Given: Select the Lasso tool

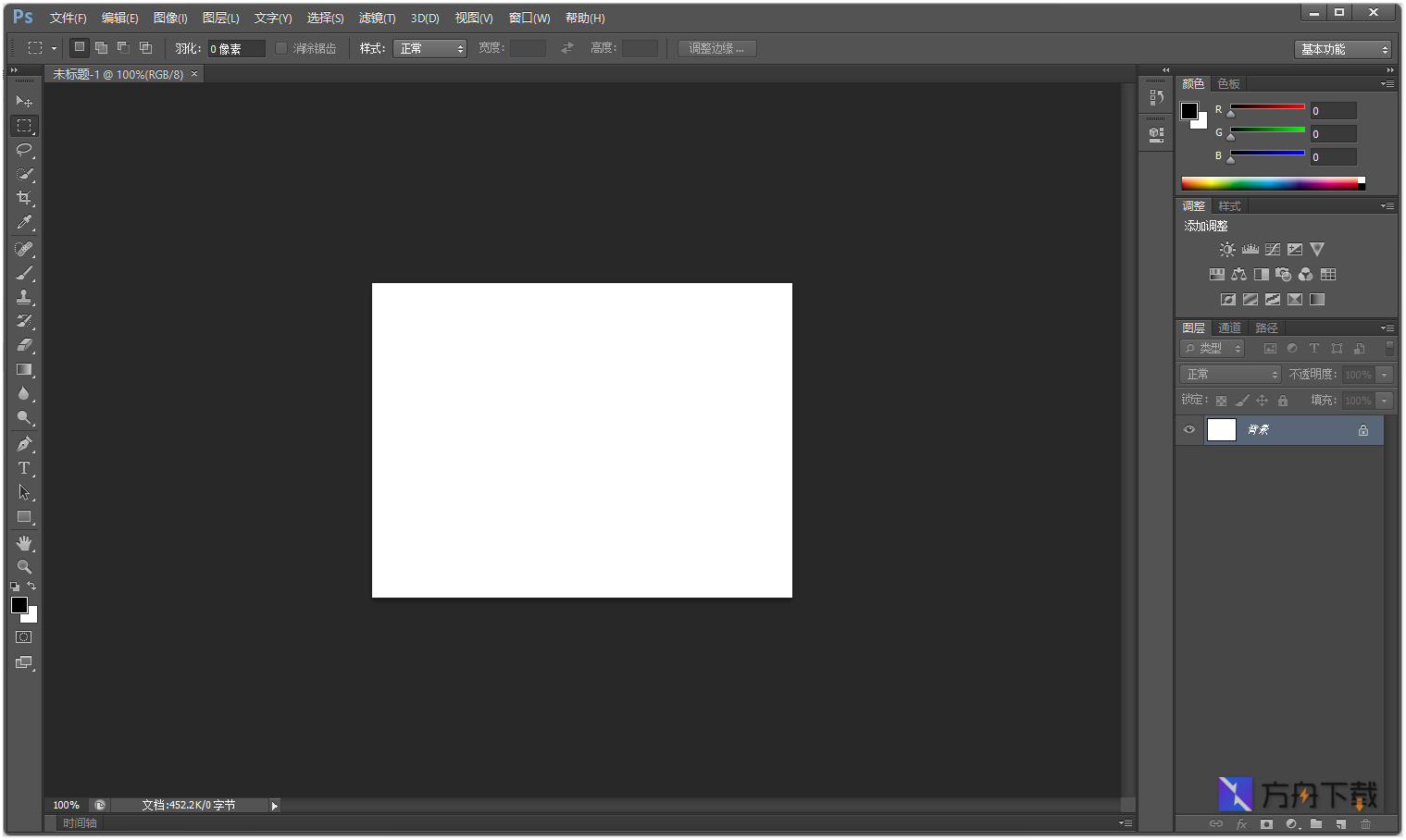Looking at the screenshot, I should [x=24, y=150].
